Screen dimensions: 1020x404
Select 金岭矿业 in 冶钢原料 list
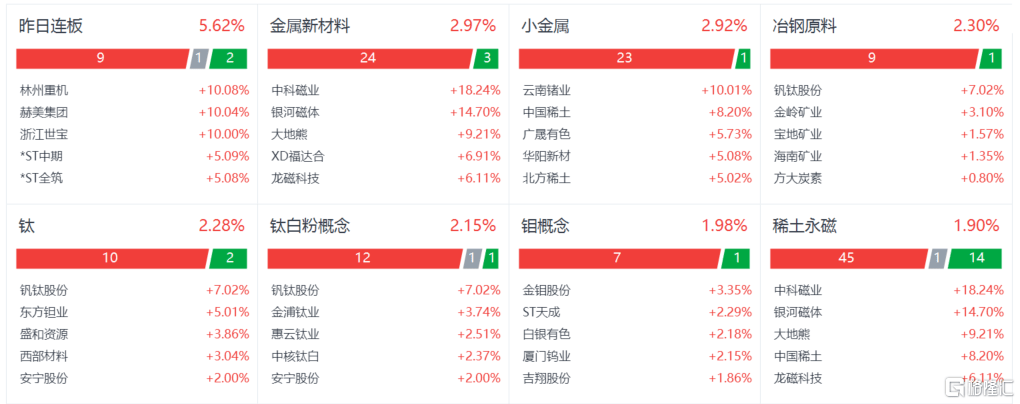pyautogui.click(x=798, y=113)
